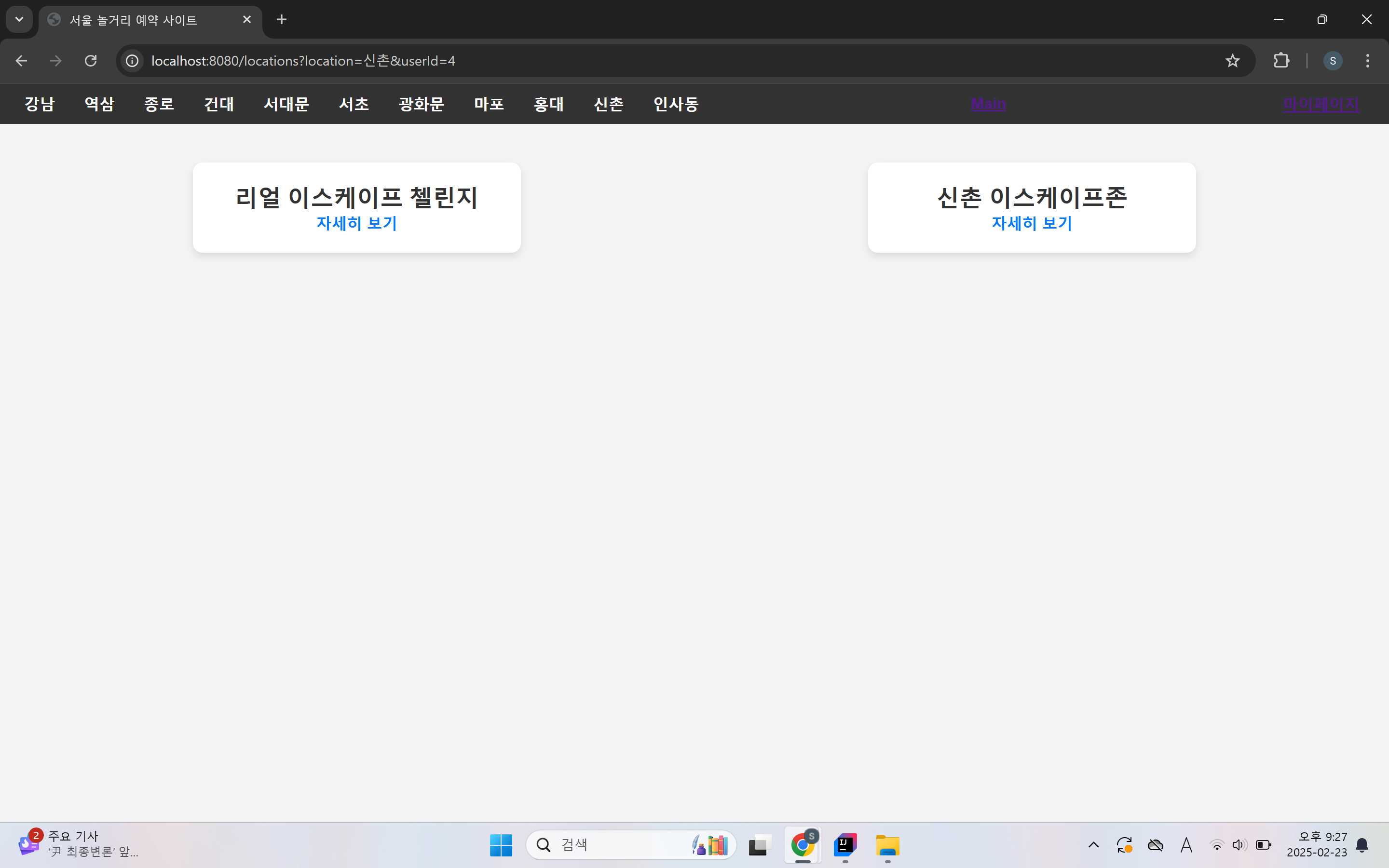
Task: Open File Explorer from the taskbar
Action: (x=887, y=845)
